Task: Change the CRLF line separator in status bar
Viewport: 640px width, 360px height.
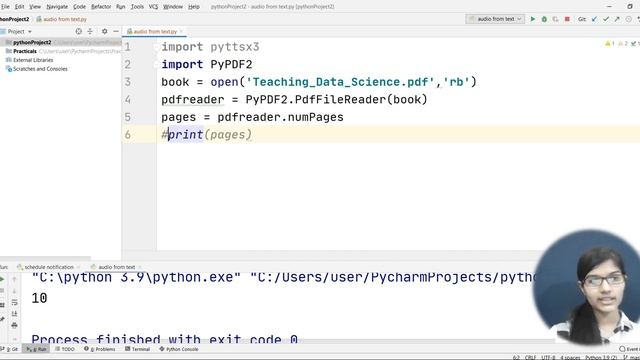Action: pyautogui.click(x=530, y=358)
